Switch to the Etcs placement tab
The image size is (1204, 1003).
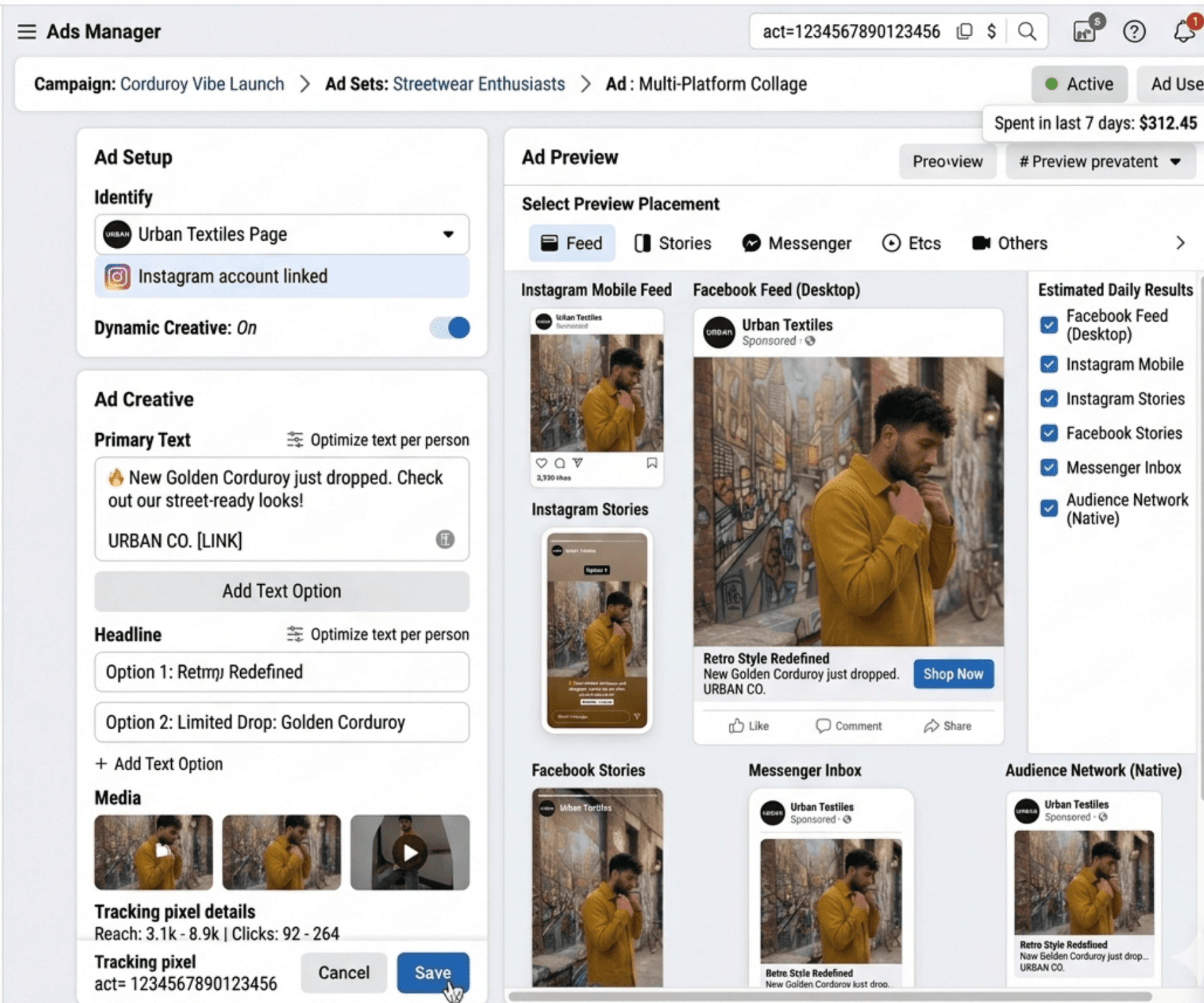point(911,243)
